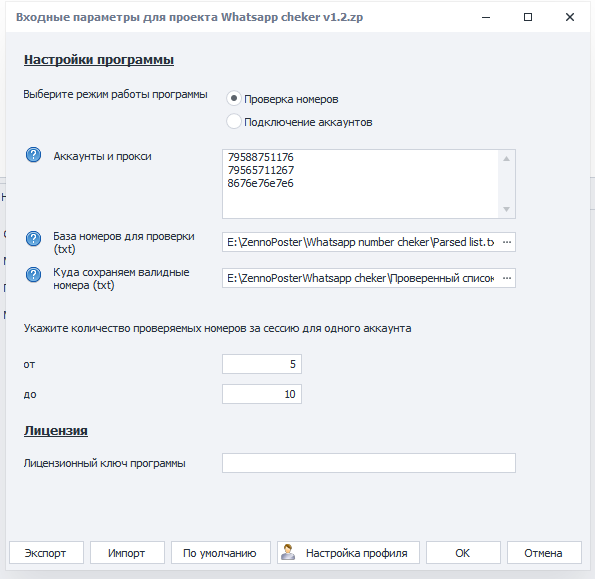
Task: Open help for Аккаунты и прокси
Action: pyautogui.click(x=33, y=155)
